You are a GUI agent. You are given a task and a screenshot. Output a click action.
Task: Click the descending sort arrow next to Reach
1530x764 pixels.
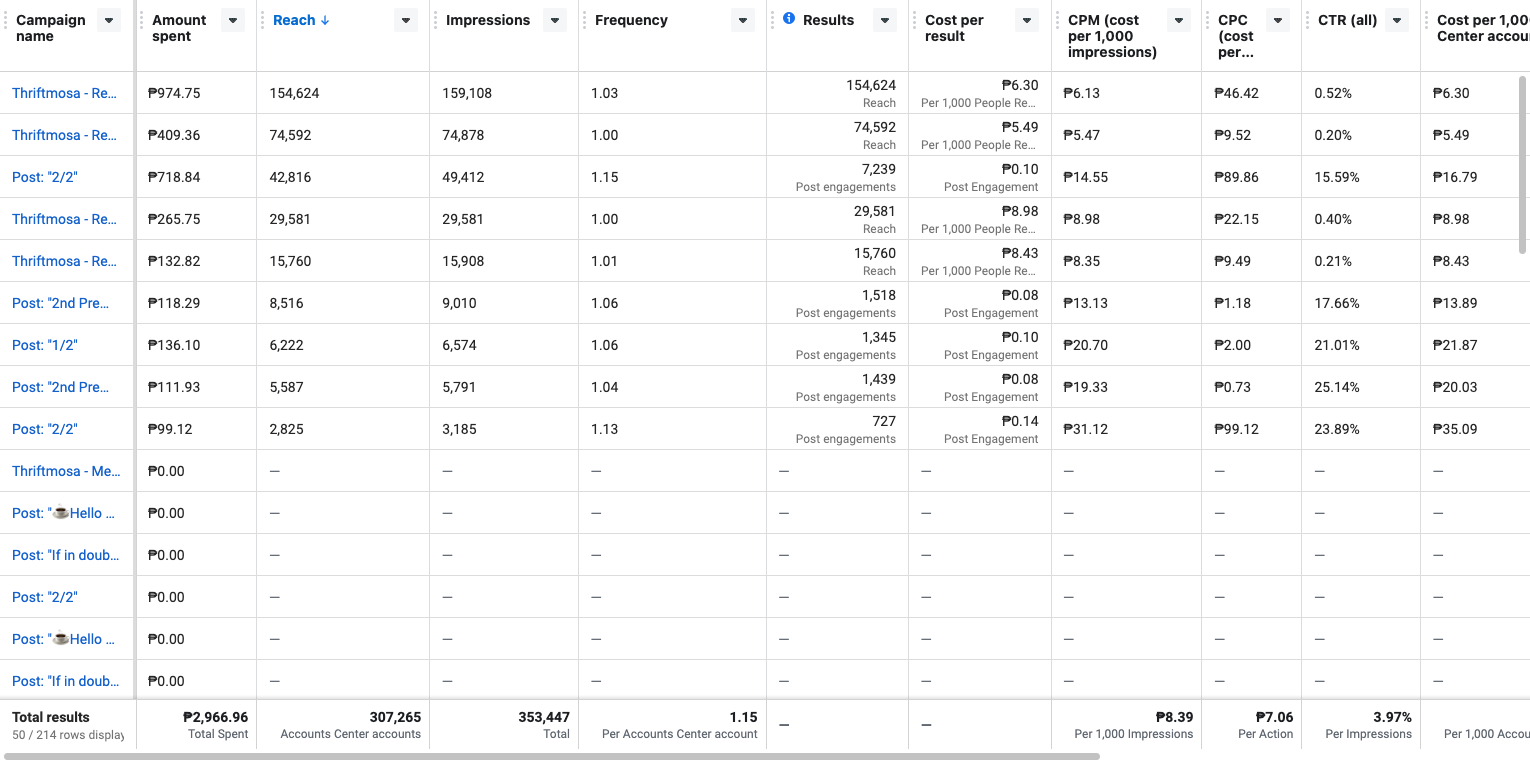click(325, 21)
